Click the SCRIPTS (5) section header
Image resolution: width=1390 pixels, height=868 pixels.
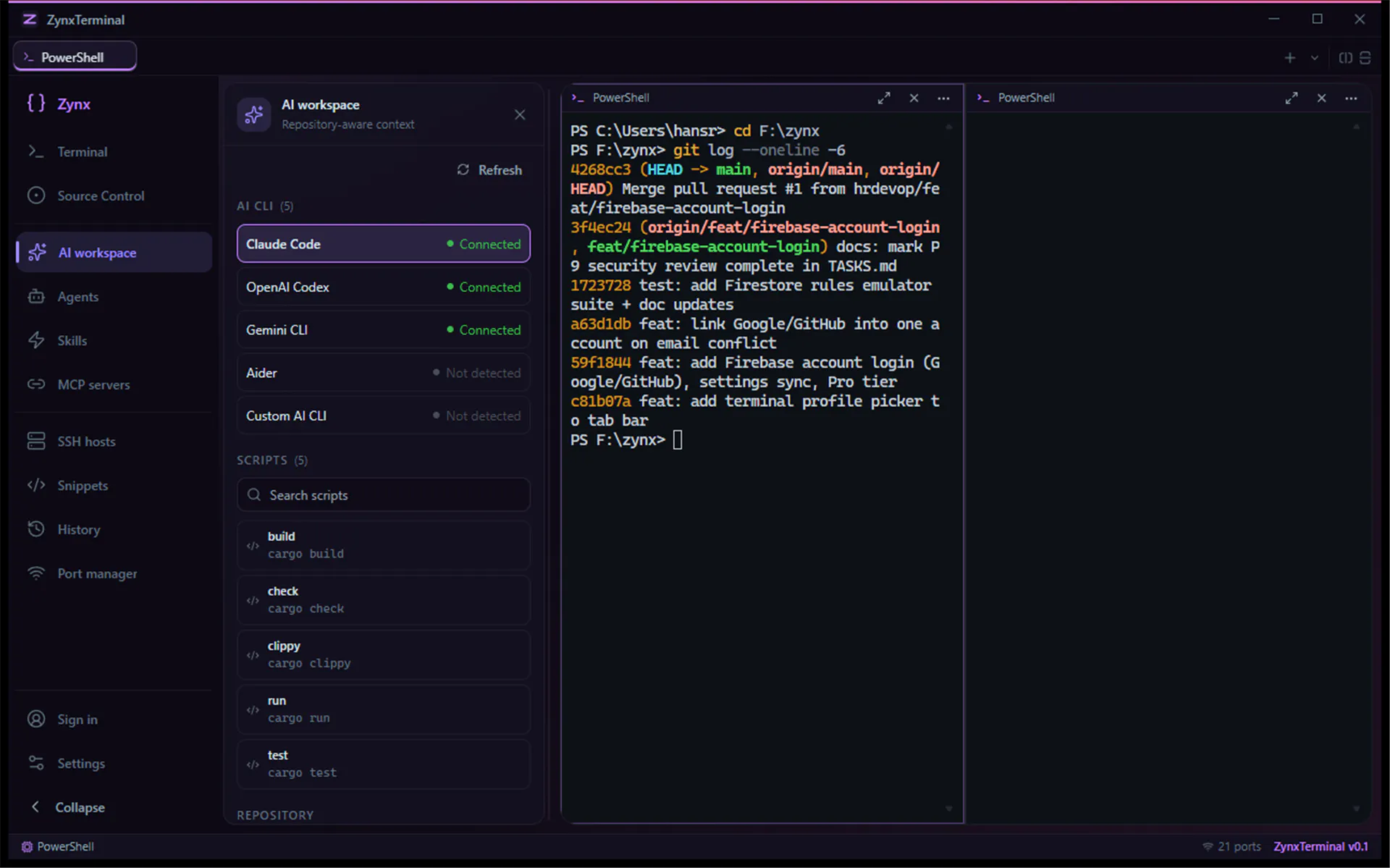[272, 460]
